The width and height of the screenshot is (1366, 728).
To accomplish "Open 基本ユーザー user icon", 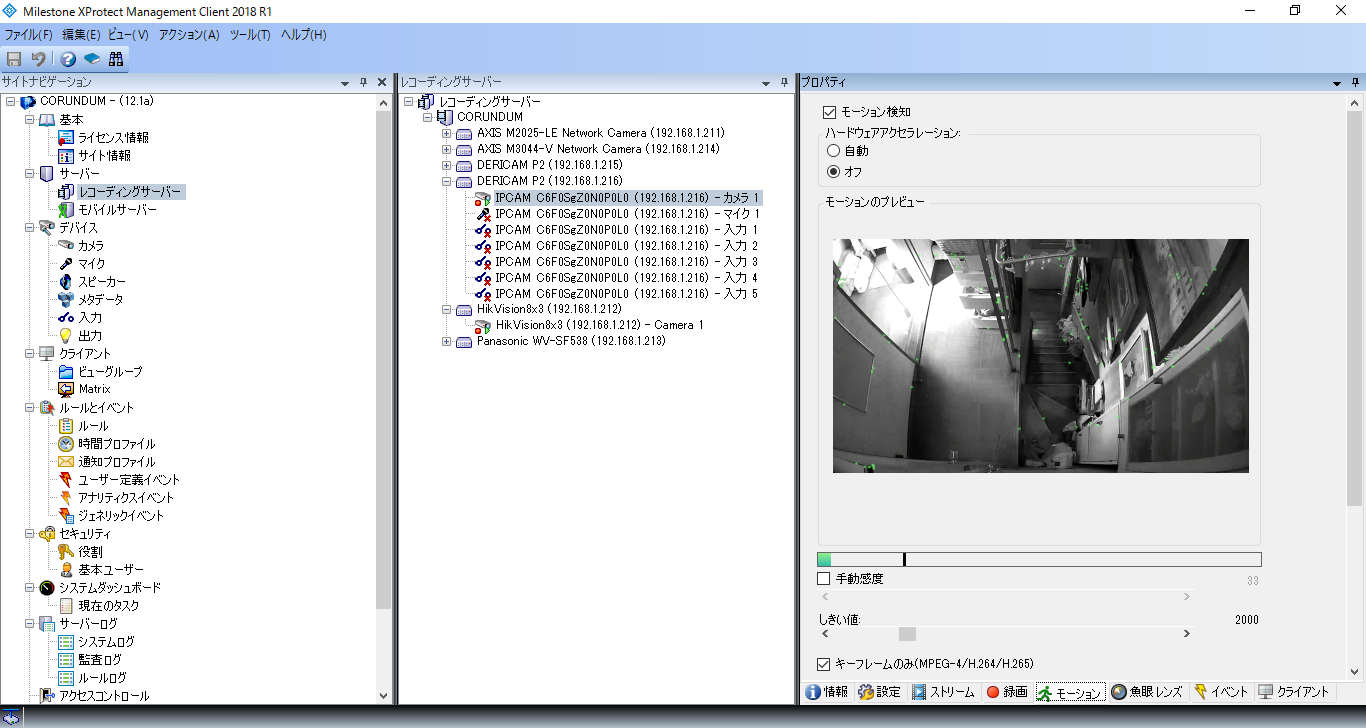I will click(66, 570).
